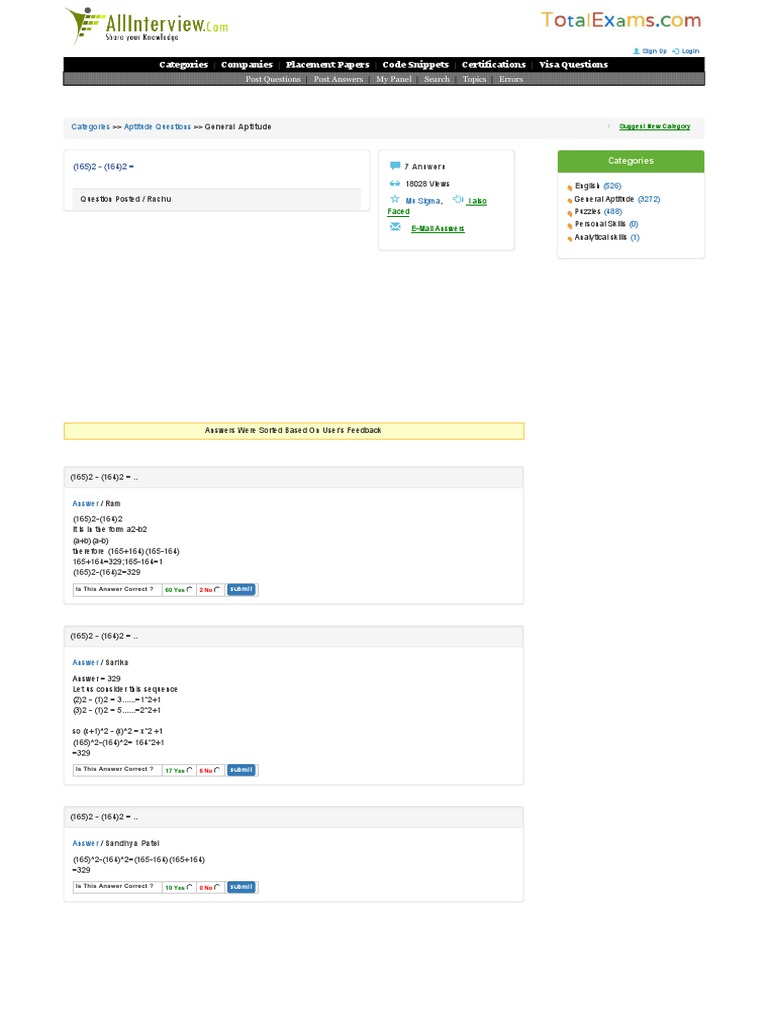Click the views glasses icon
The height and width of the screenshot is (1024, 768).
coord(395,184)
